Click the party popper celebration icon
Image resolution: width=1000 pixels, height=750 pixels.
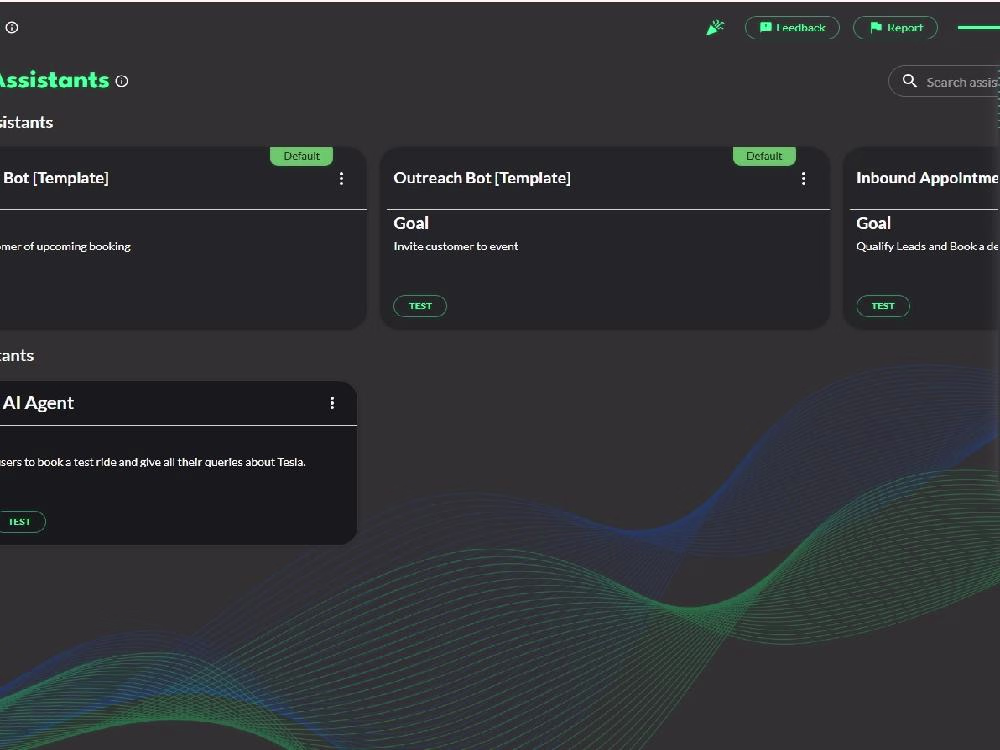[x=716, y=27]
